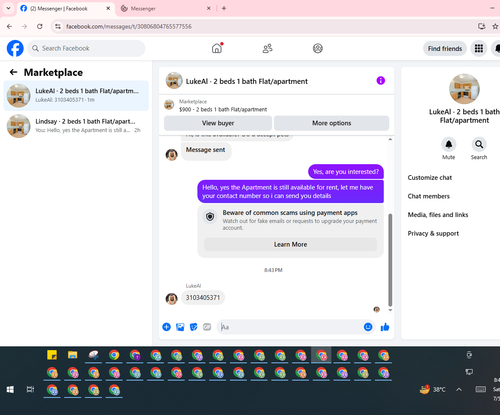
Task: Click the large listing photo in right panel
Action: pos(464,89)
